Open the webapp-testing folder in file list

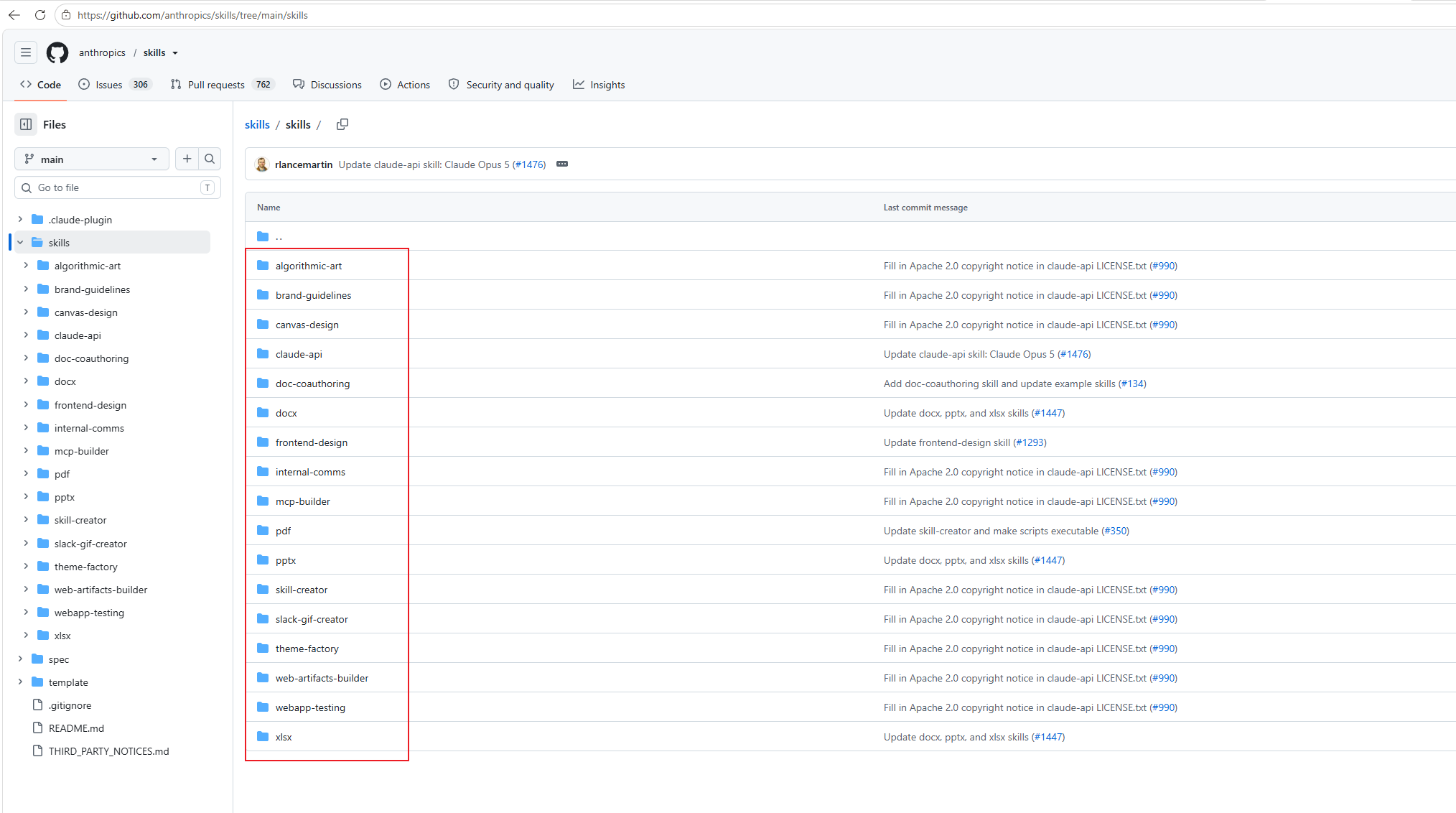click(x=310, y=707)
